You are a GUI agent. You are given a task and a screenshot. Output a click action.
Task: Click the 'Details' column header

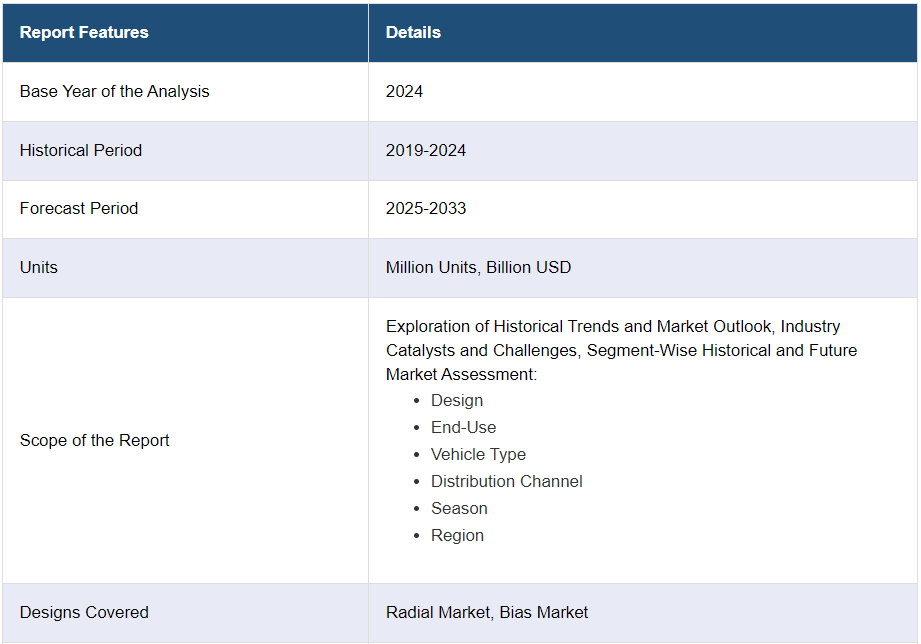[x=413, y=32]
